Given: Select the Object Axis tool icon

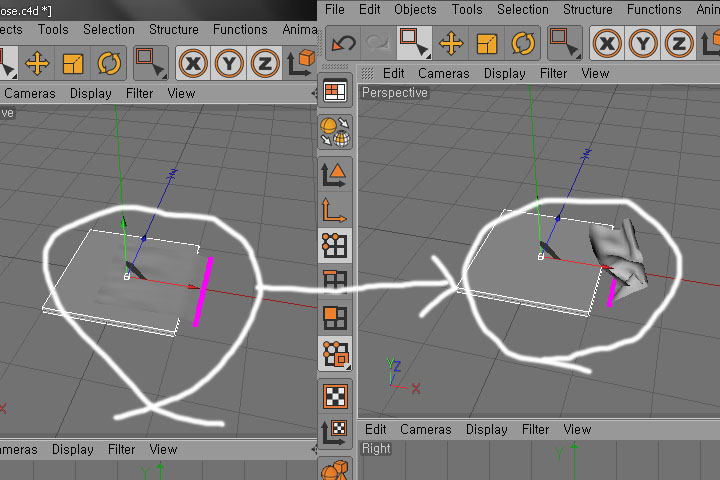Looking at the screenshot, I should click(x=335, y=210).
